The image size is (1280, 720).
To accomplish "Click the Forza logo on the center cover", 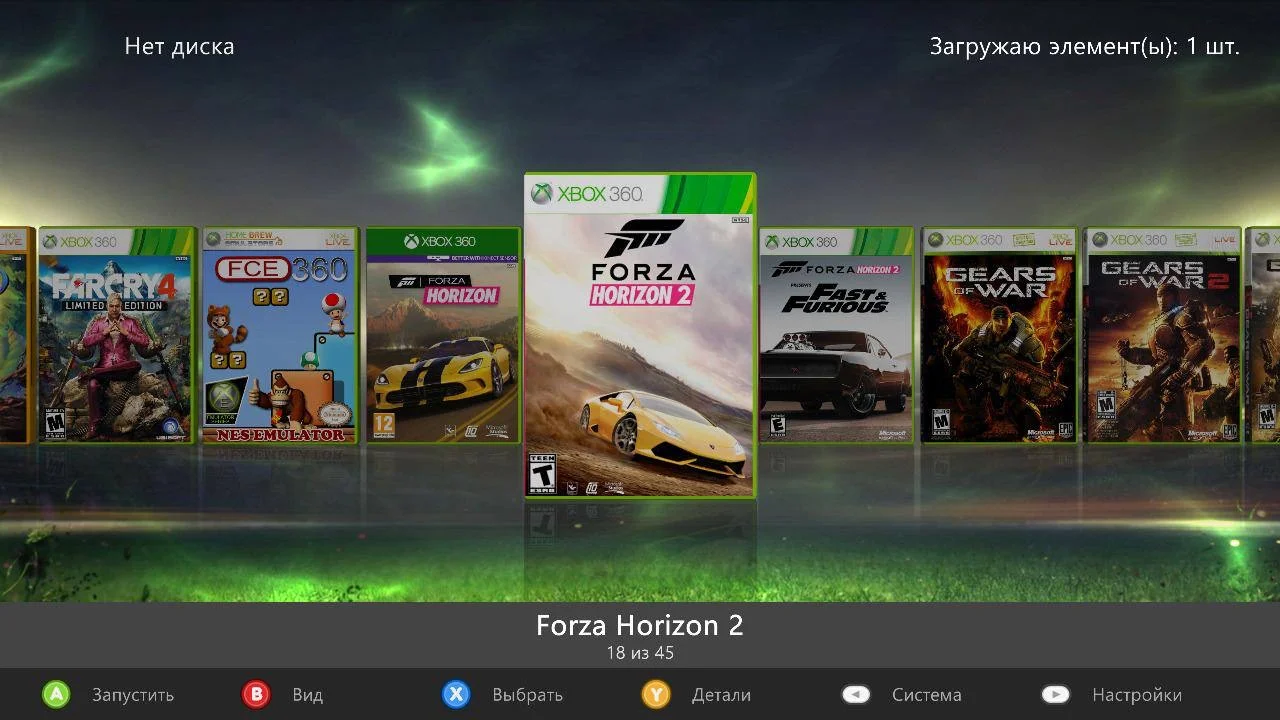I will point(643,238).
